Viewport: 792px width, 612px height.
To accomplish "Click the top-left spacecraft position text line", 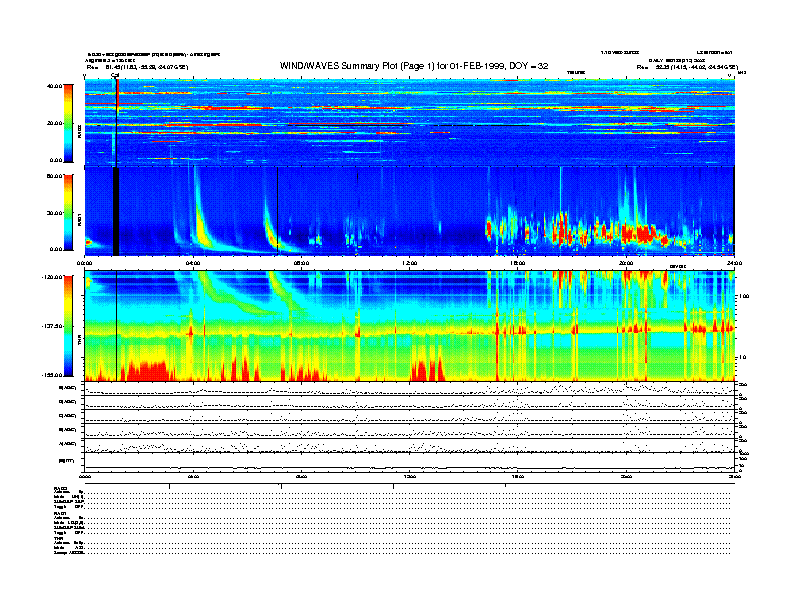I will point(137,67).
